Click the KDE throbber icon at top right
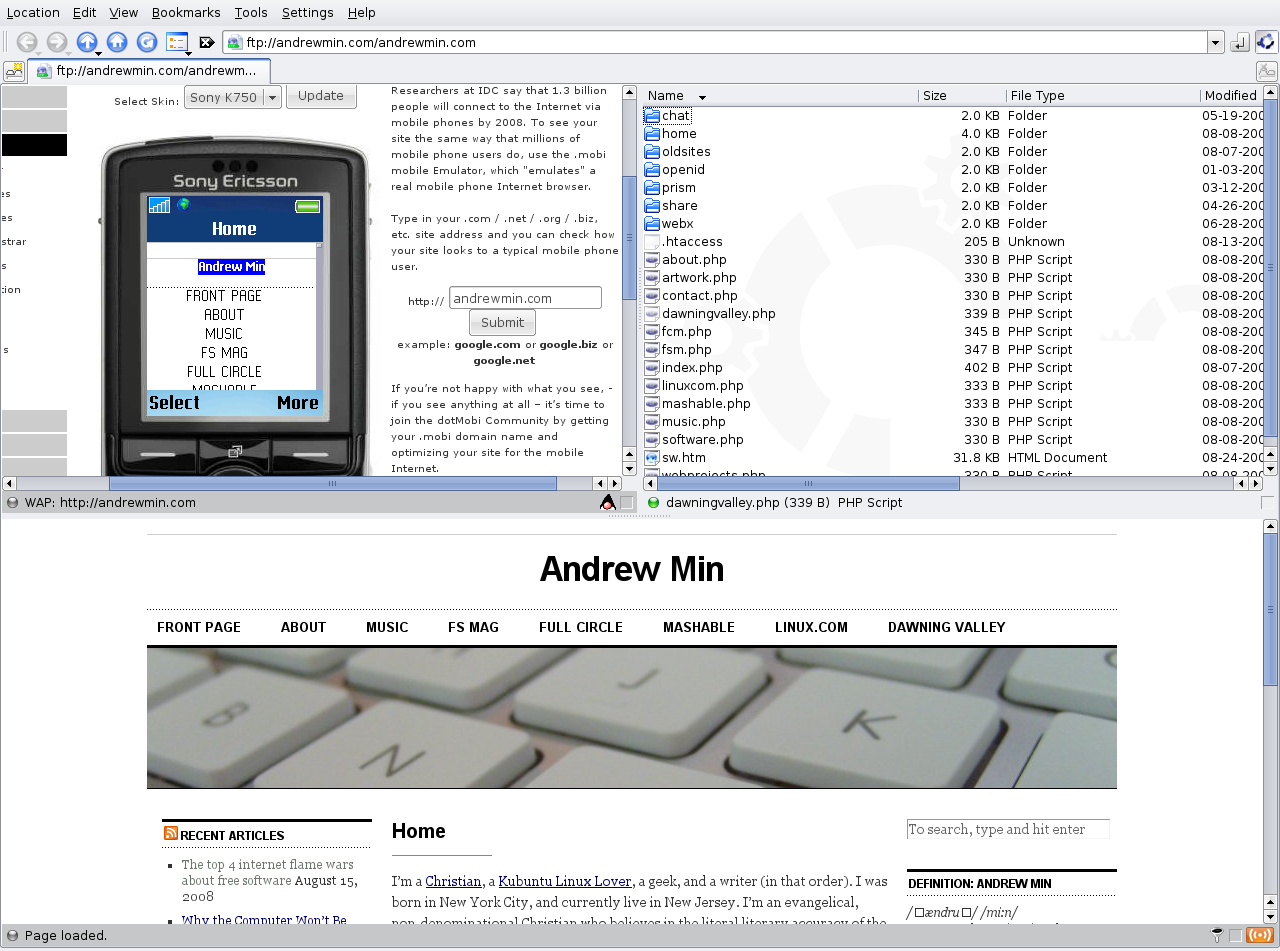 1266,42
